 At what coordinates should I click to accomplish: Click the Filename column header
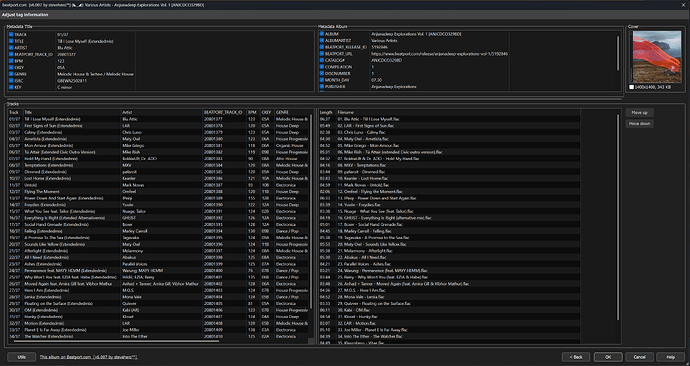[458, 112]
